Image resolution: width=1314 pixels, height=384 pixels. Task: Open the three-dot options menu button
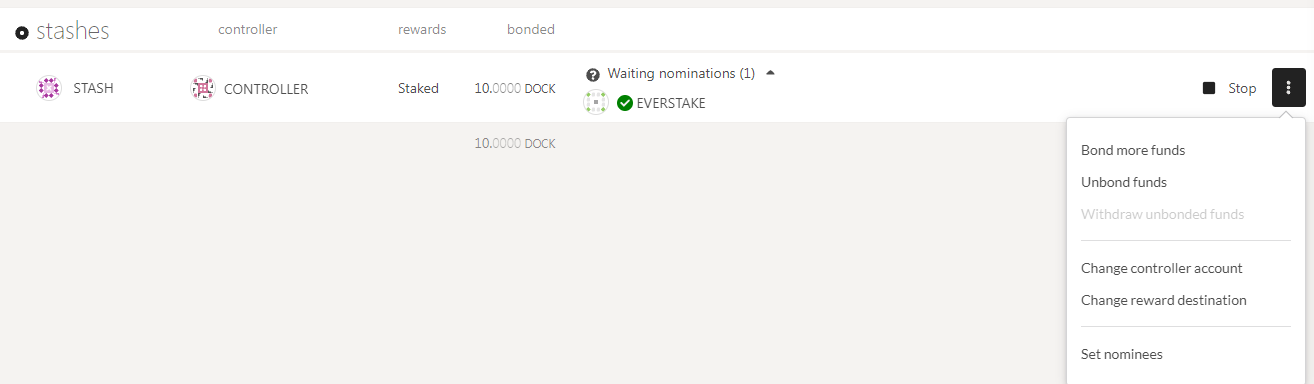coord(1288,88)
